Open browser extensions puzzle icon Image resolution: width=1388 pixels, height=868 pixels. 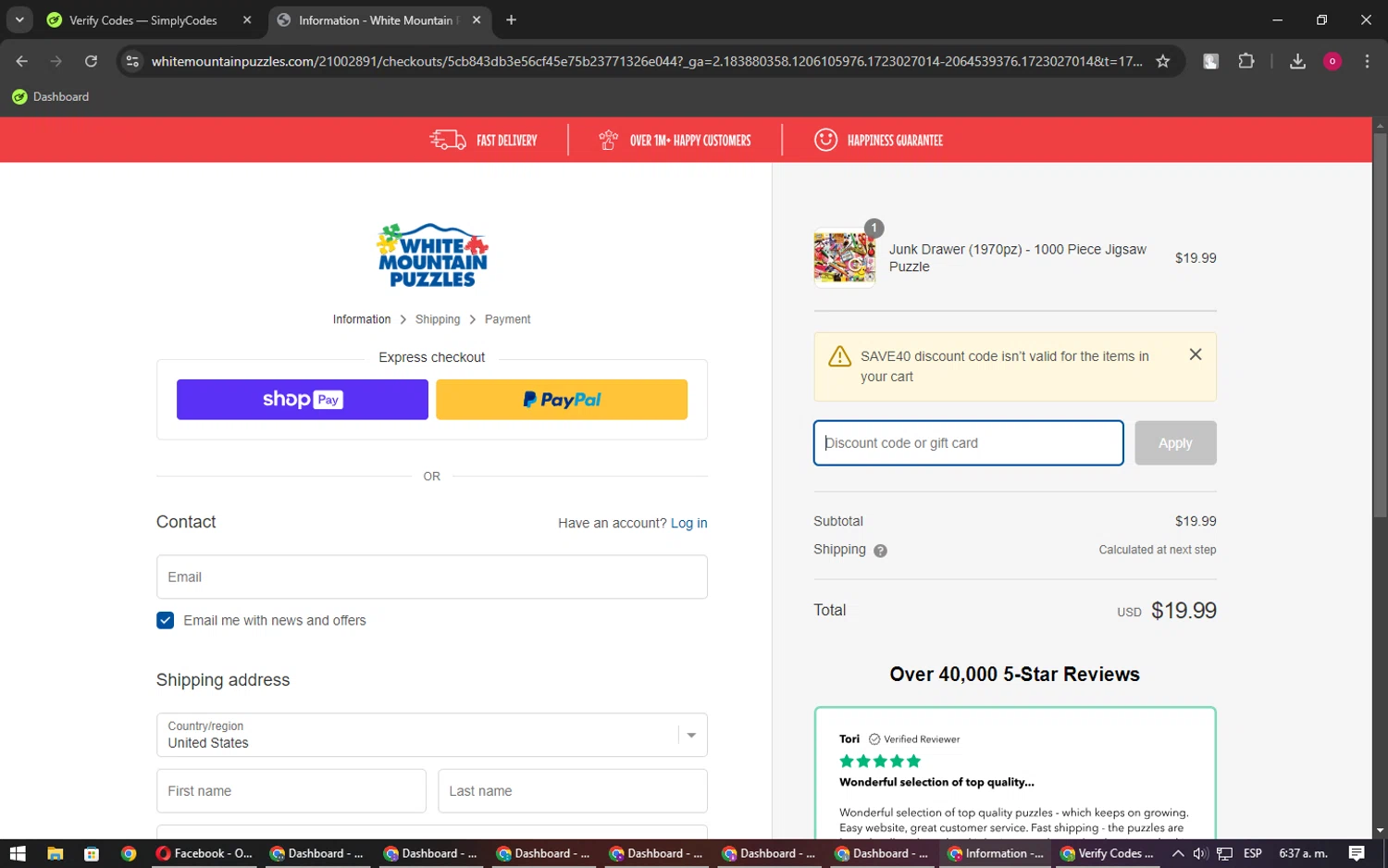tap(1246, 61)
